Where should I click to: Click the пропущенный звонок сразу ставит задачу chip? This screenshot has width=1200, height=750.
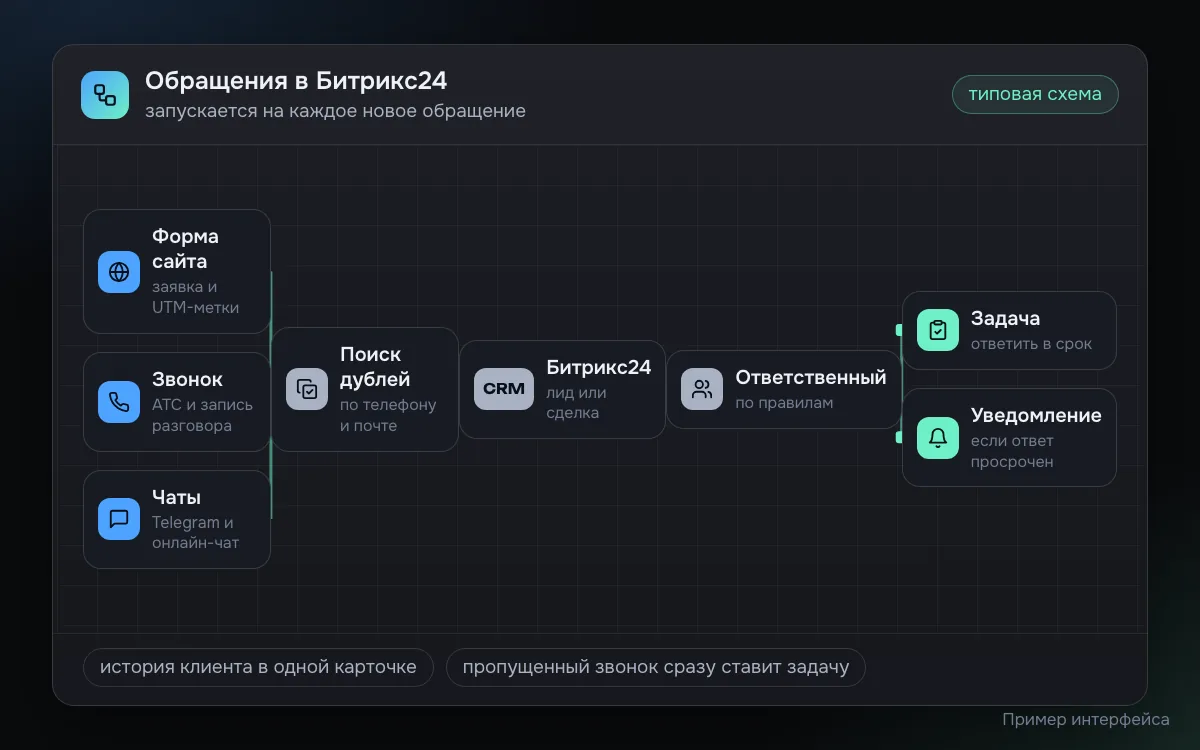[656, 667]
